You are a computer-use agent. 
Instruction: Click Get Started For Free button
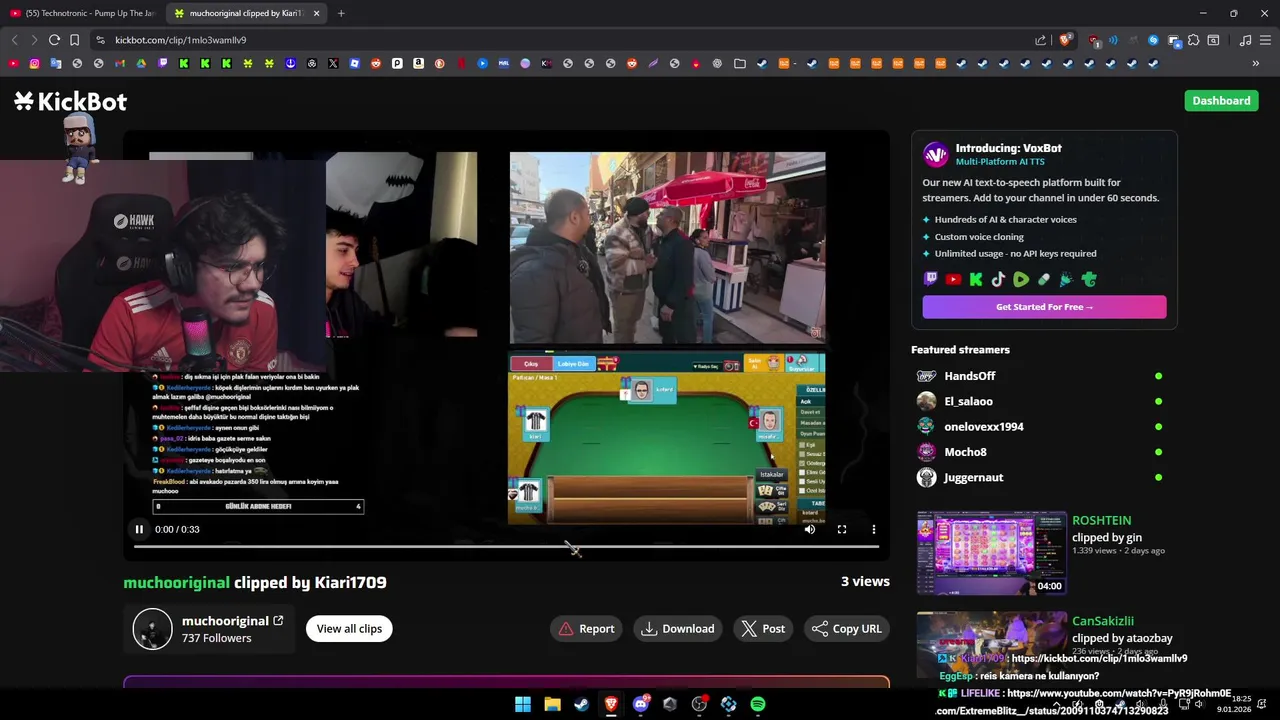click(x=1044, y=307)
